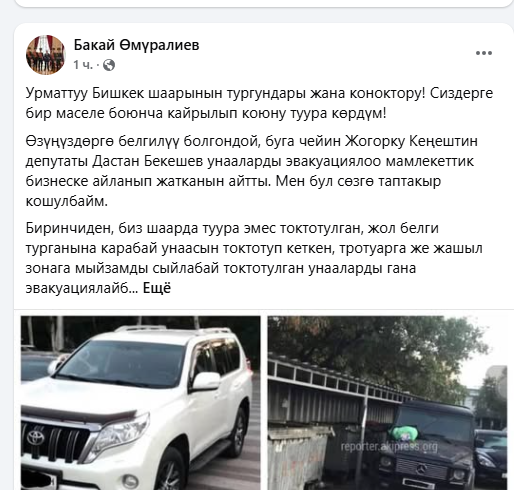Click the dark car parked beside the Mercedes
Screen dimensions: 514x490
491,455
